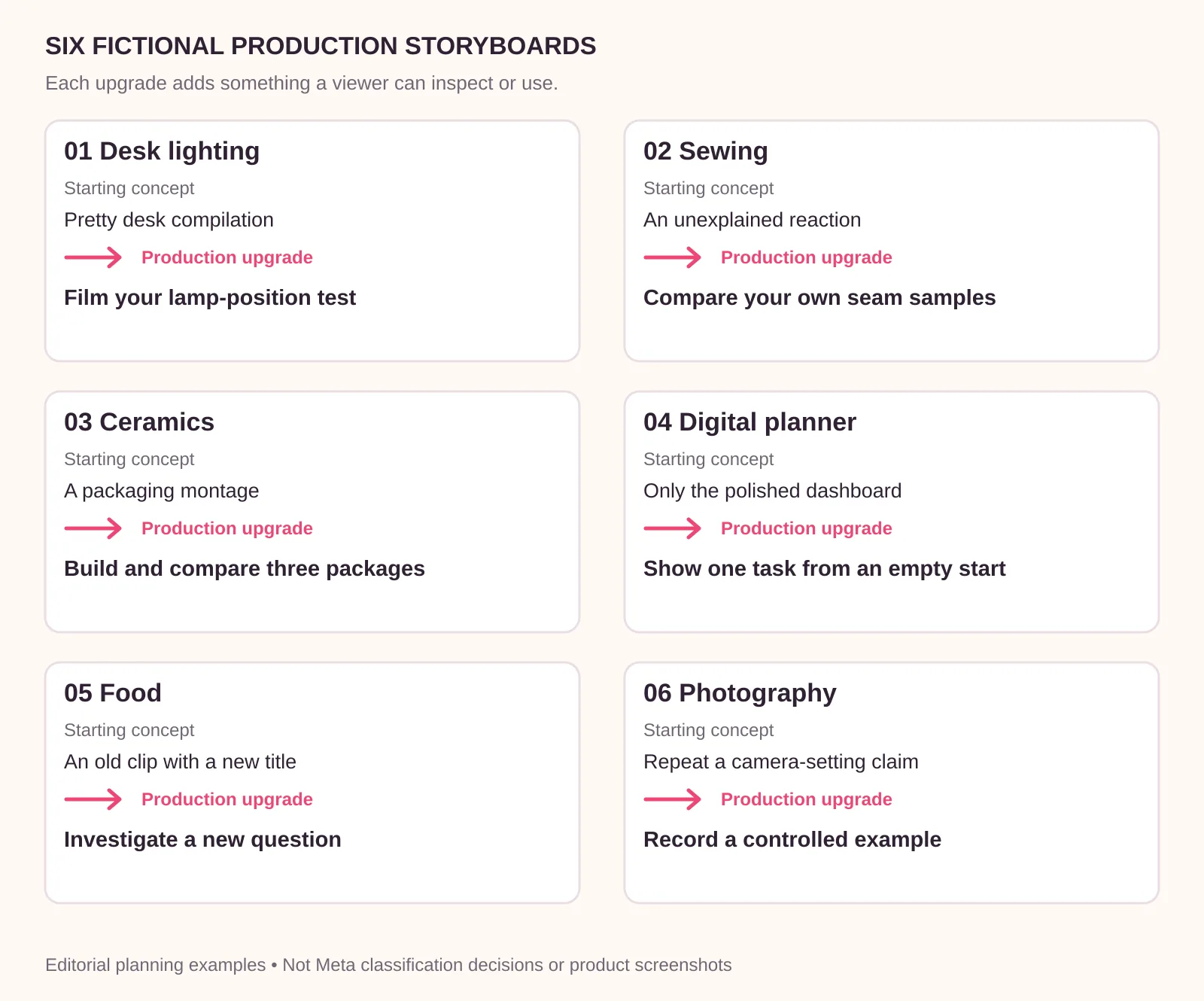Click the 'Editorial planning examples' footer note
Image resolution: width=1204 pixels, height=1001 pixels.
388,965
